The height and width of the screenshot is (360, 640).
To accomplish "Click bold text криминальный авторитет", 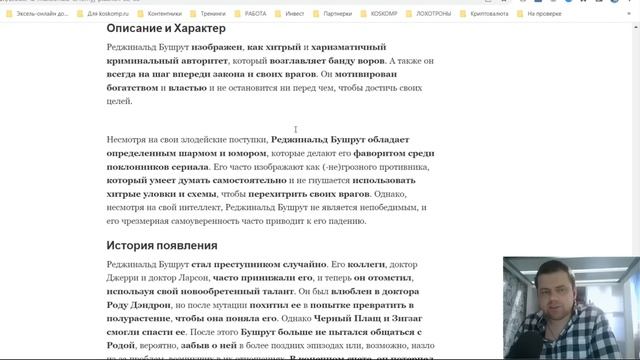I will [167, 61].
